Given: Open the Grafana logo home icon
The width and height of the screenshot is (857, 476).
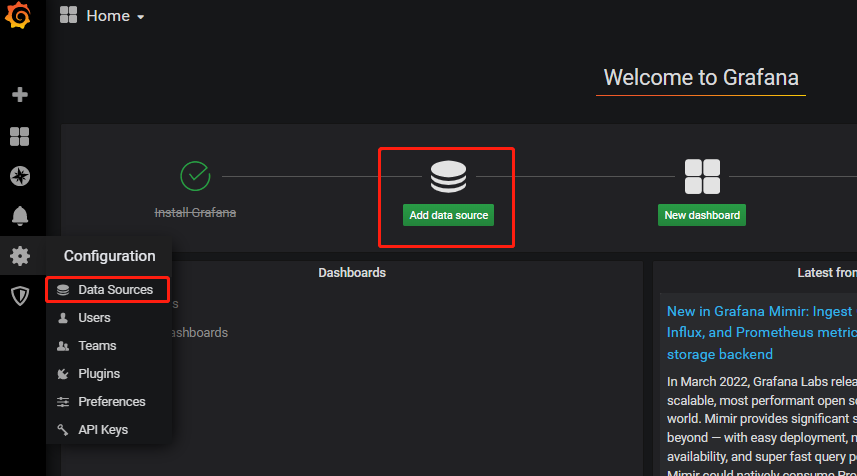Looking at the screenshot, I should coord(18,15).
